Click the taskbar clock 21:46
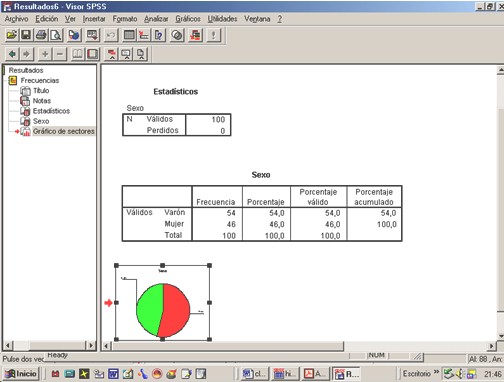This screenshot has width=504, height=382. click(493, 374)
